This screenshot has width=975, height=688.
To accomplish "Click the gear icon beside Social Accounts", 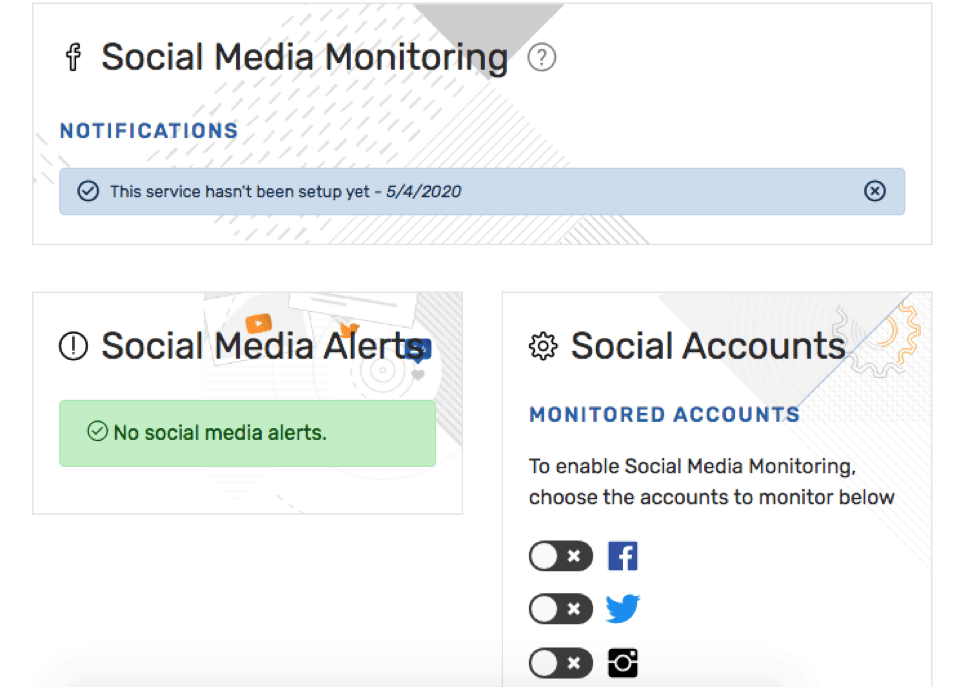I will (542, 345).
